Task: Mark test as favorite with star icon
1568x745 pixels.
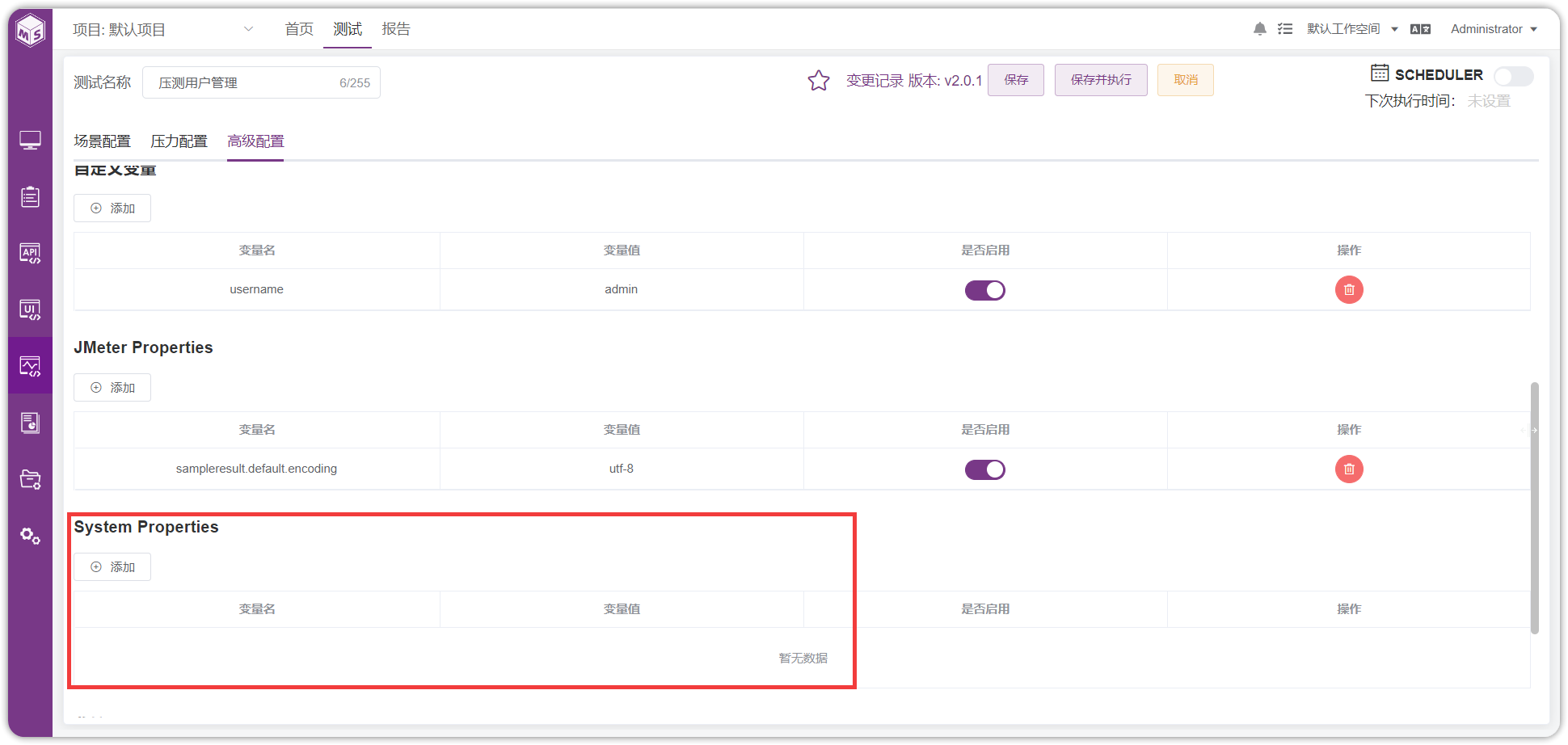Action: 819,80
